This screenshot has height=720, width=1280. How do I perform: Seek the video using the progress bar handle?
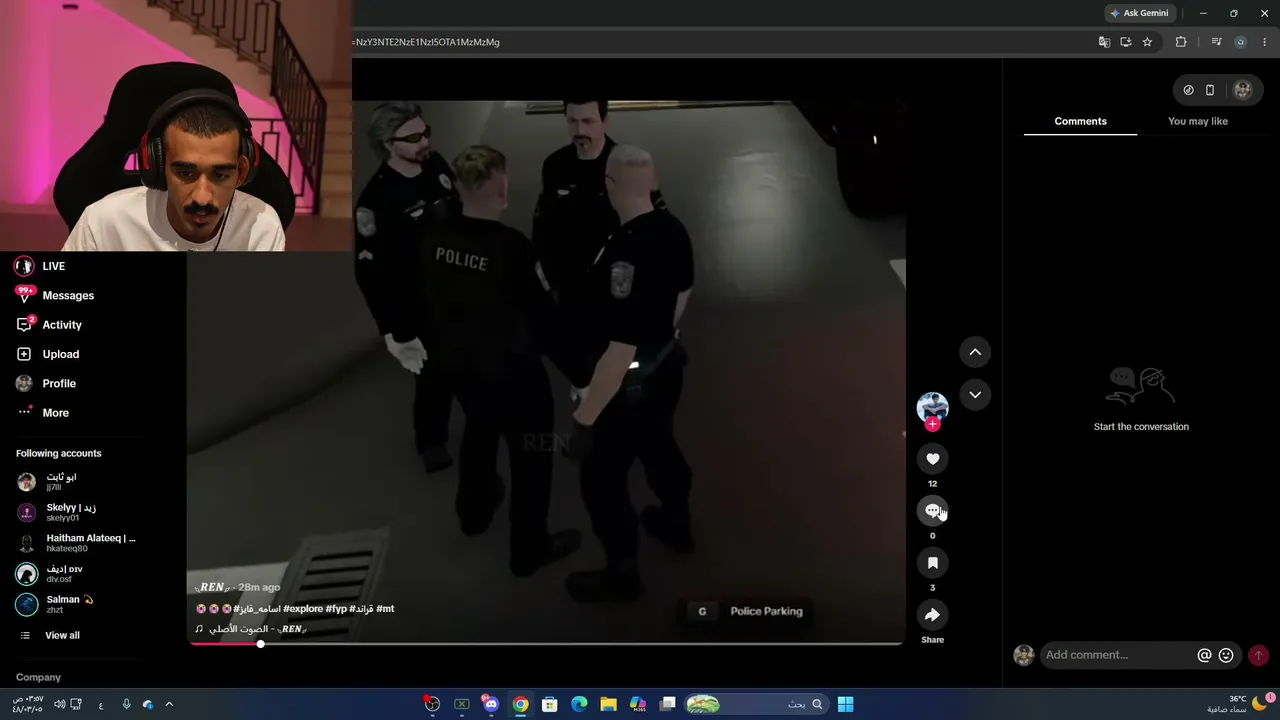[x=260, y=644]
